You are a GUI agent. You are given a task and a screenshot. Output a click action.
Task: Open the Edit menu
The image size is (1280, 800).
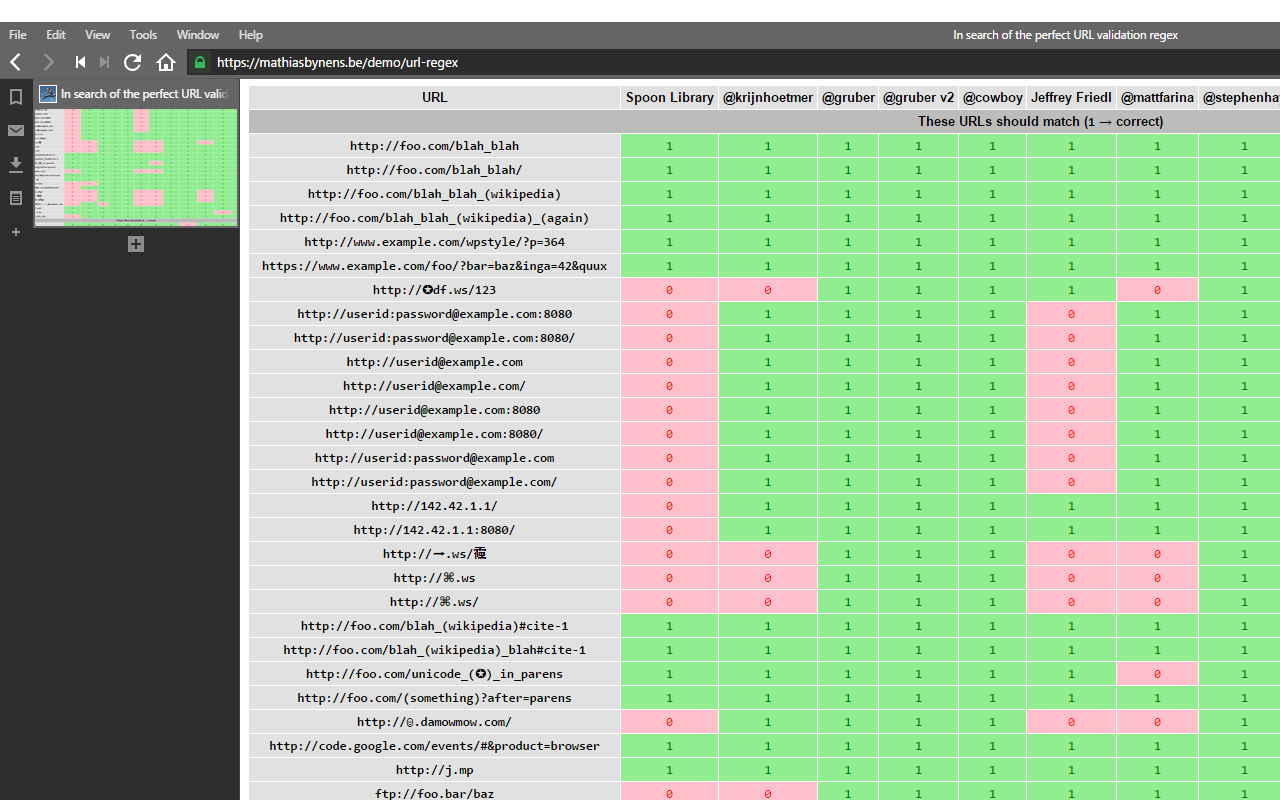tap(56, 35)
